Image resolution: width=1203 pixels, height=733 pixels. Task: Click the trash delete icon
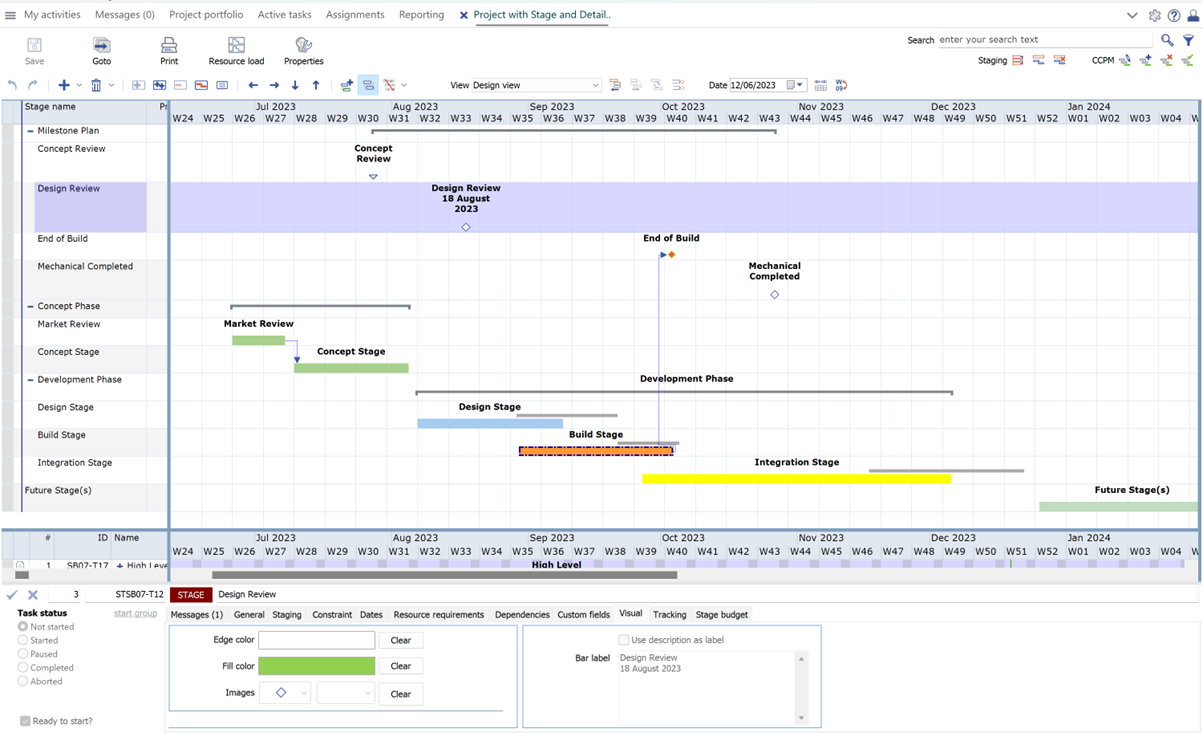96,85
